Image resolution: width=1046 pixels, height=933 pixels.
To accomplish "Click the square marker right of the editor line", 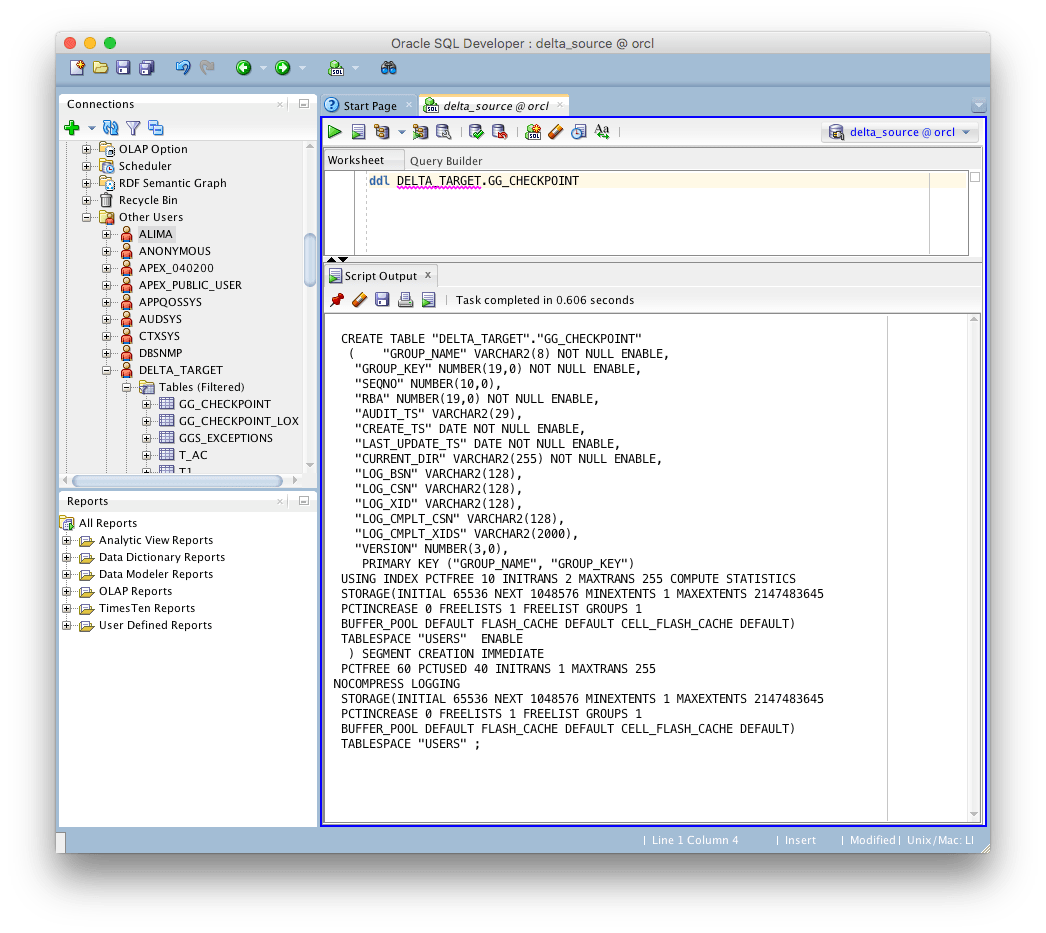I will 975,177.
